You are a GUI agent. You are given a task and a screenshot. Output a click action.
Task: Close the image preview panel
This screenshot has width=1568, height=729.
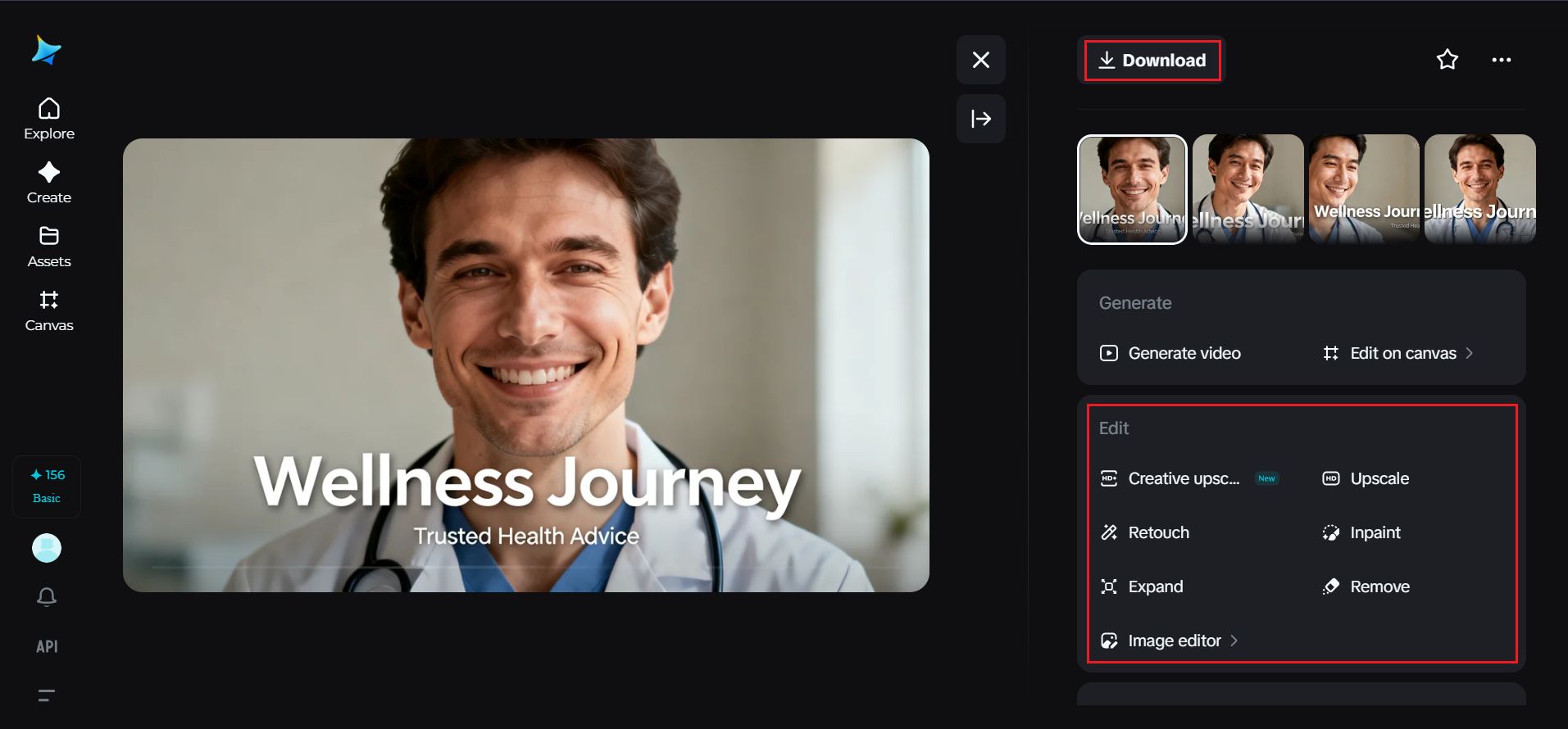980,60
